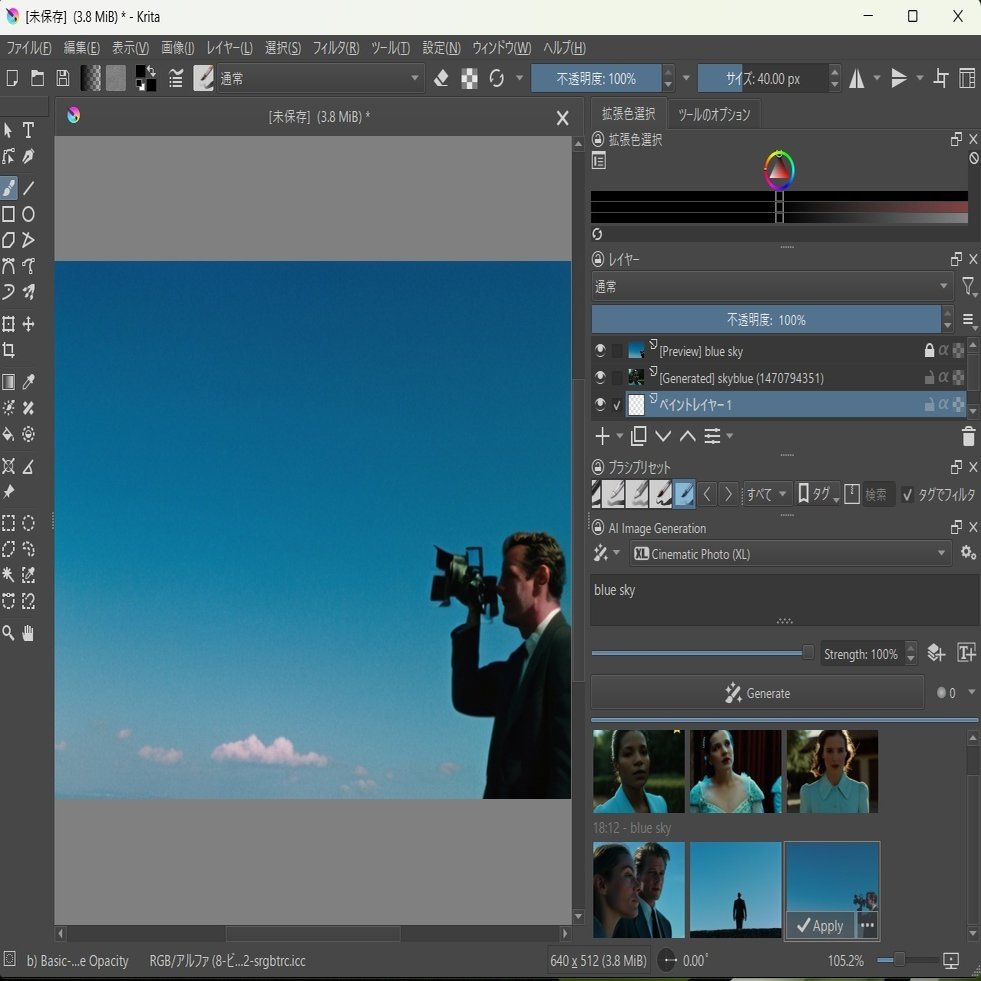The width and height of the screenshot is (981, 981).
Task: Select the Transform tool
Action: point(9,323)
